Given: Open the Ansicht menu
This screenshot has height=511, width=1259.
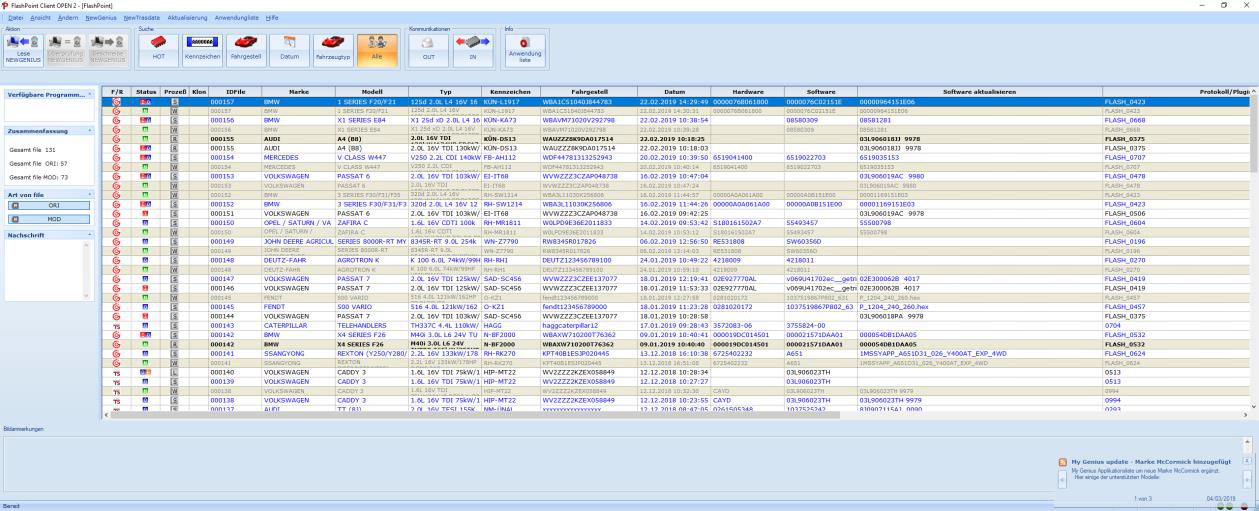Looking at the screenshot, I should click(x=41, y=18).
